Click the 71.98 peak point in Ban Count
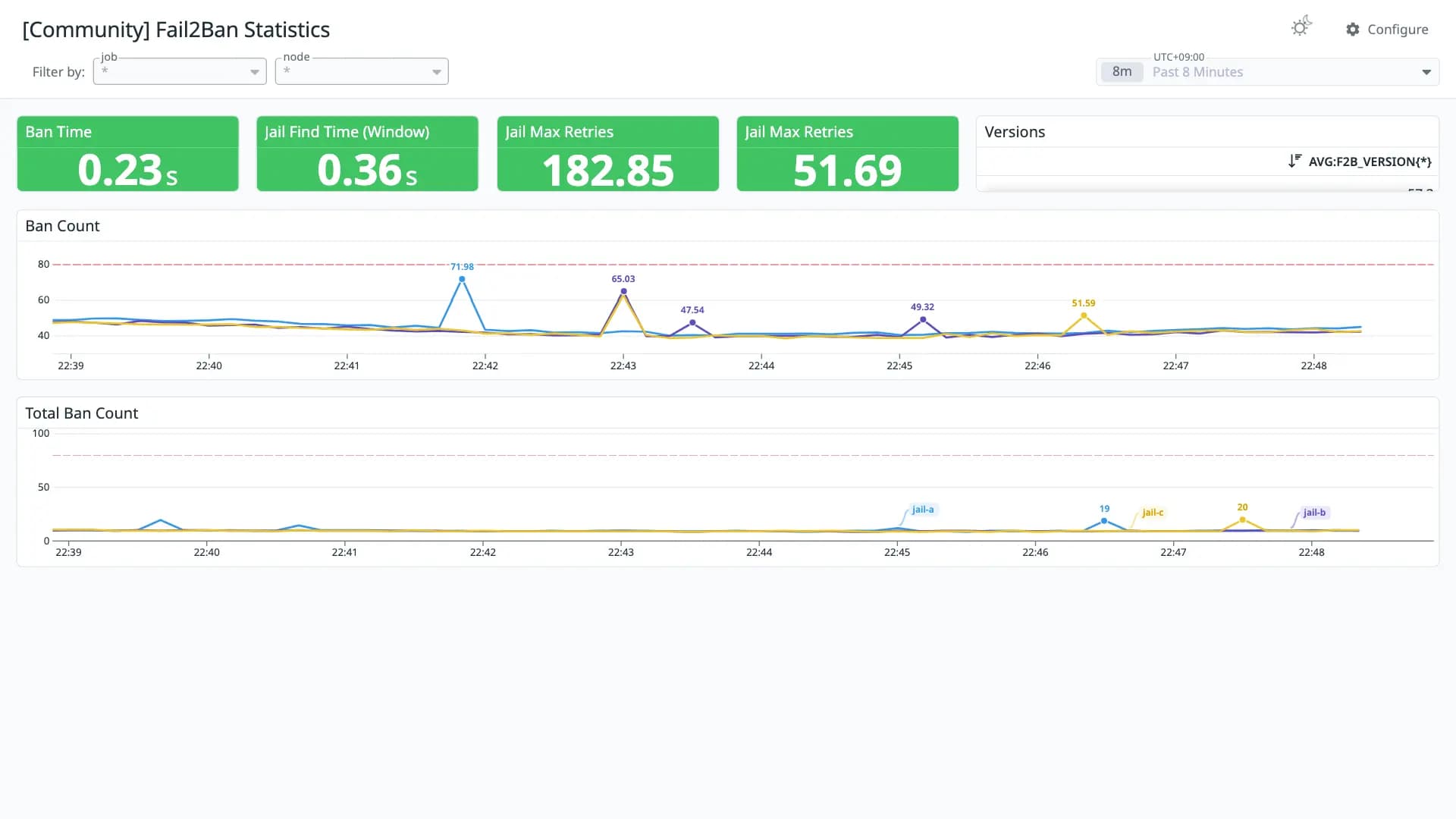This screenshot has height=819, width=1456. 462,279
